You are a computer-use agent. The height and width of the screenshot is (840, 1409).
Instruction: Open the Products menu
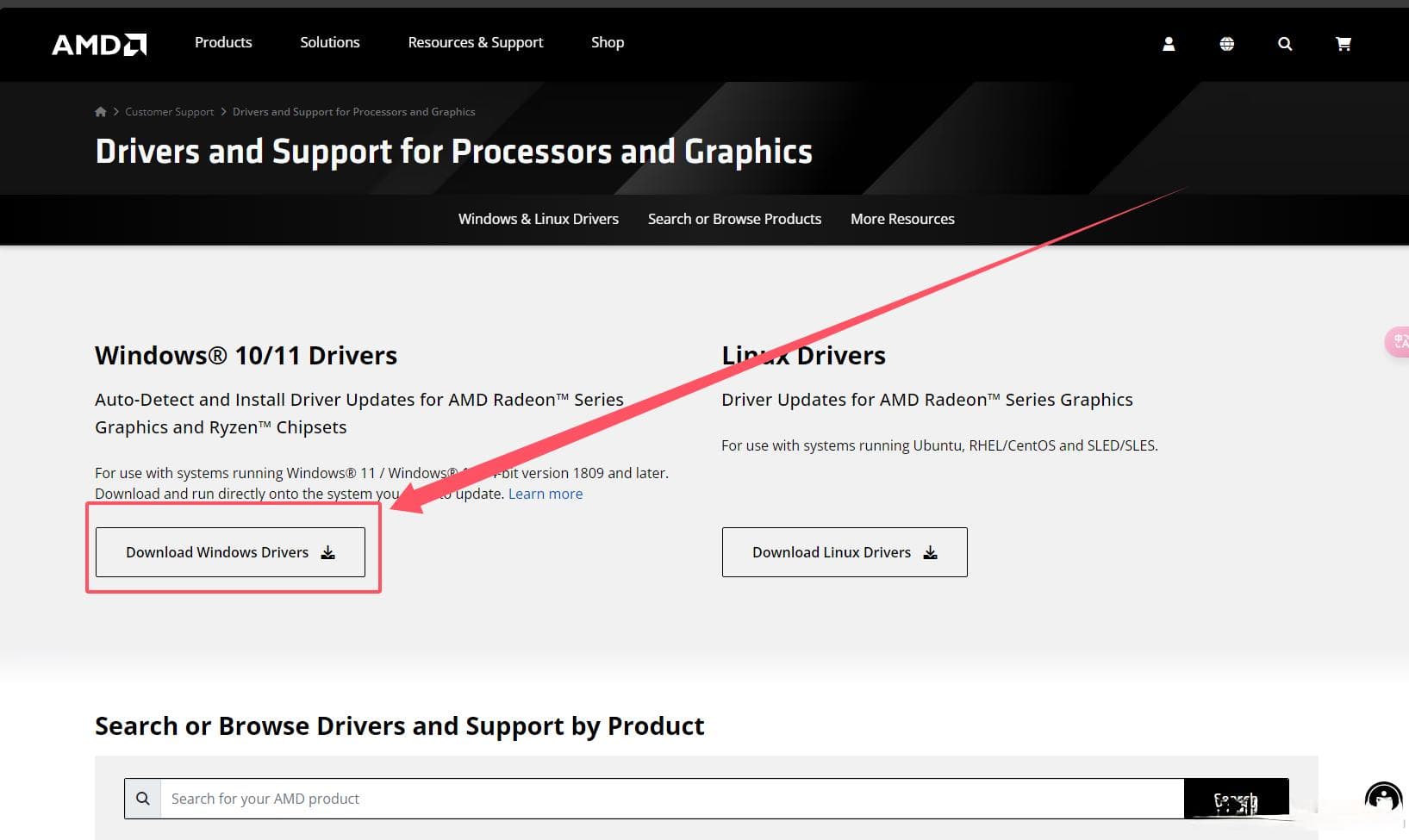pyautogui.click(x=223, y=42)
